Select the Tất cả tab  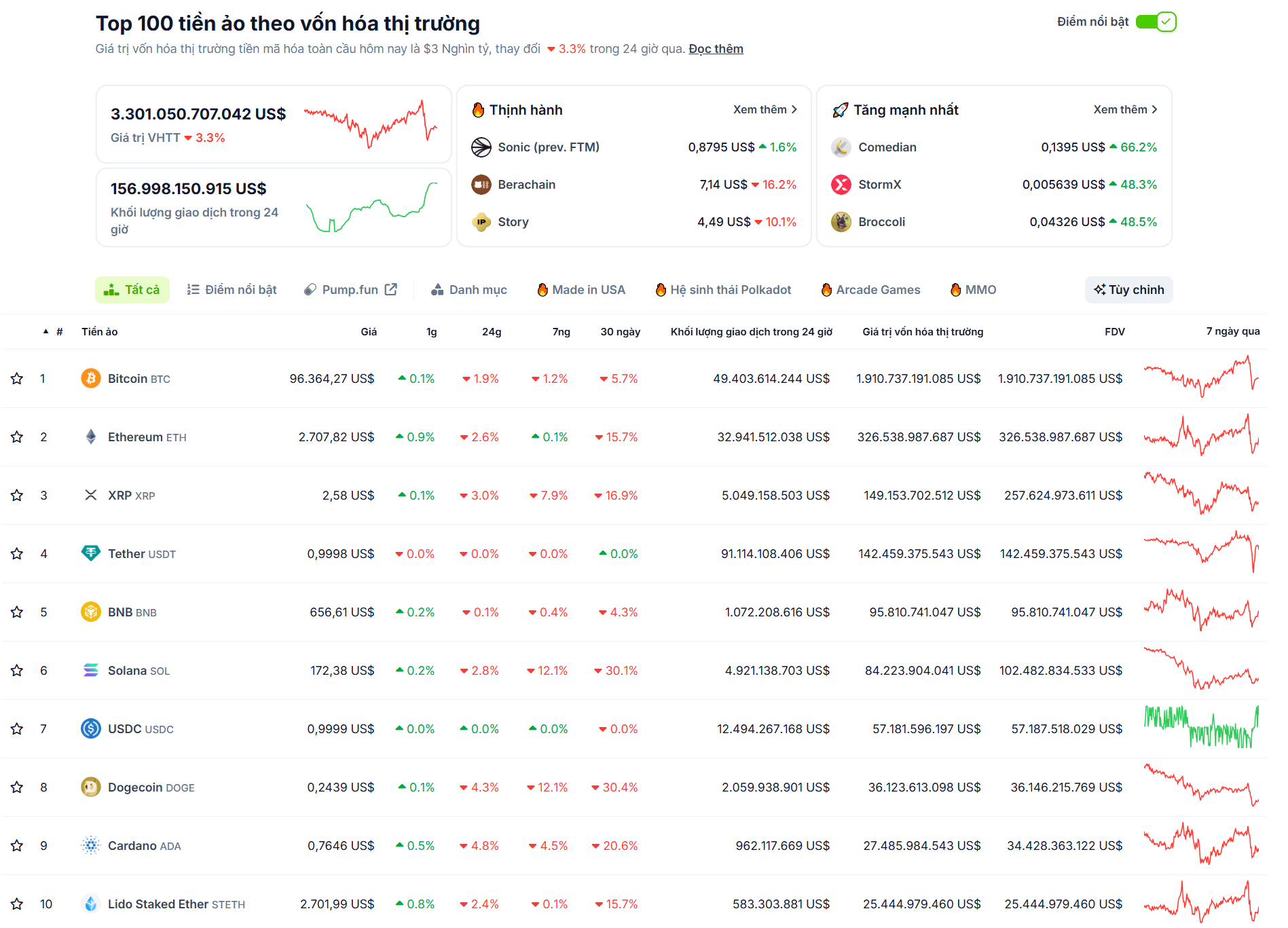pos(132,289)
